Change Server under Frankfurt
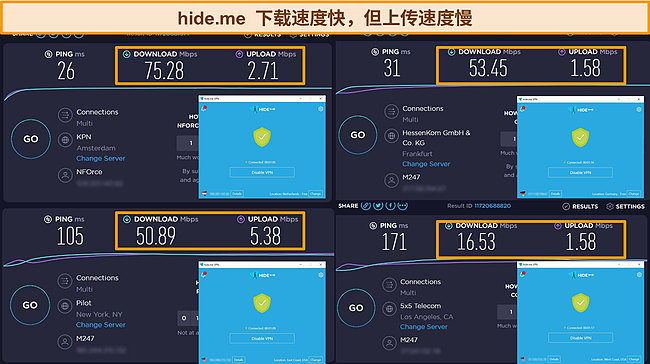This screenshot has width=650, height=364. tap(426, 164)
